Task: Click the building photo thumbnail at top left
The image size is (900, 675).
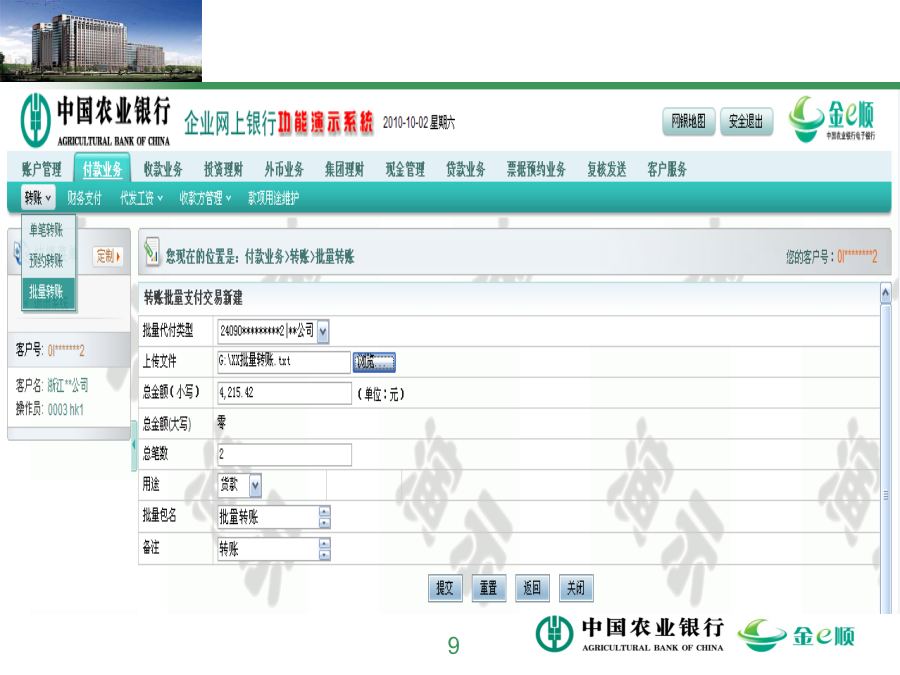Action: [101, 41]
